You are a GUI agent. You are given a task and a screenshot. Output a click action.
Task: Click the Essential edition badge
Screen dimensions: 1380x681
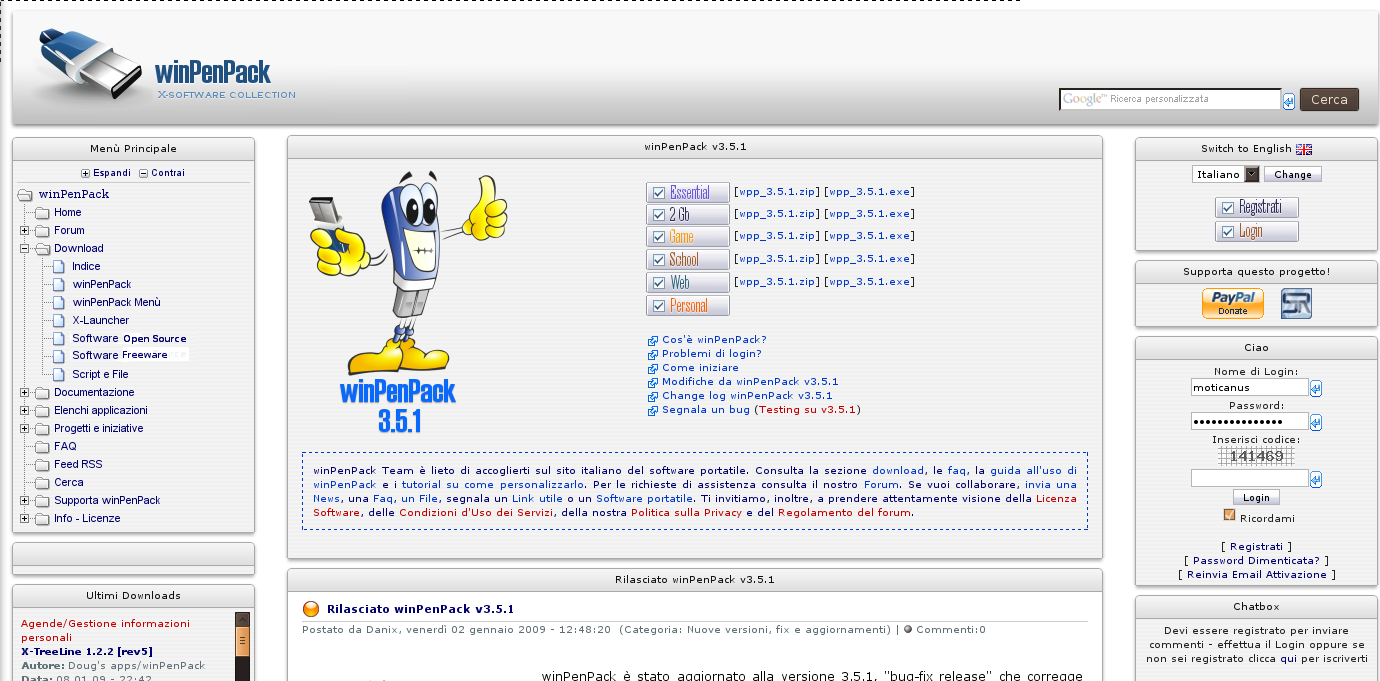(687, 192)
